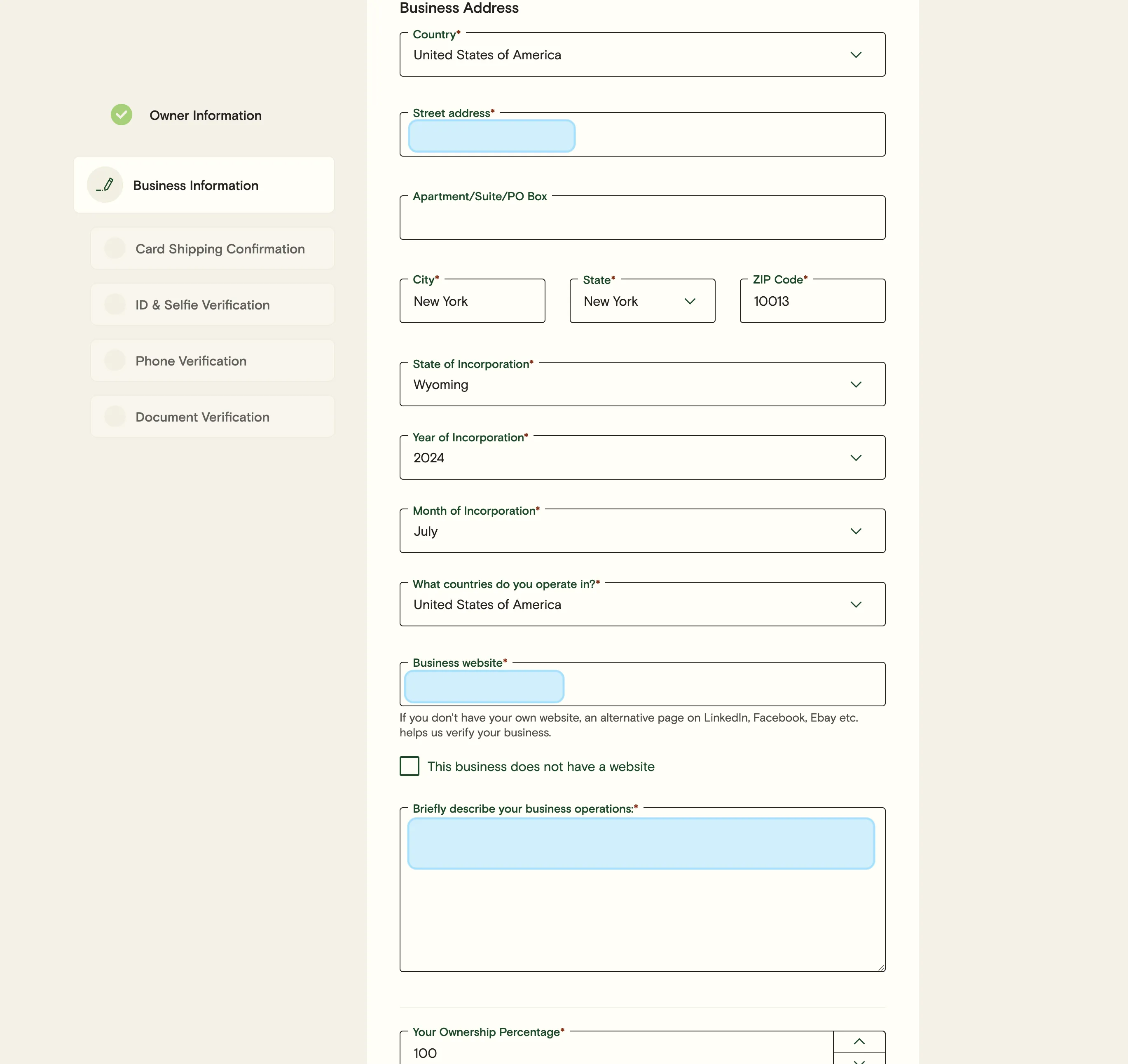Click the circle icon for ID & Selfie Verification
1128x1064 pixels.
click(x=115, y=304)
